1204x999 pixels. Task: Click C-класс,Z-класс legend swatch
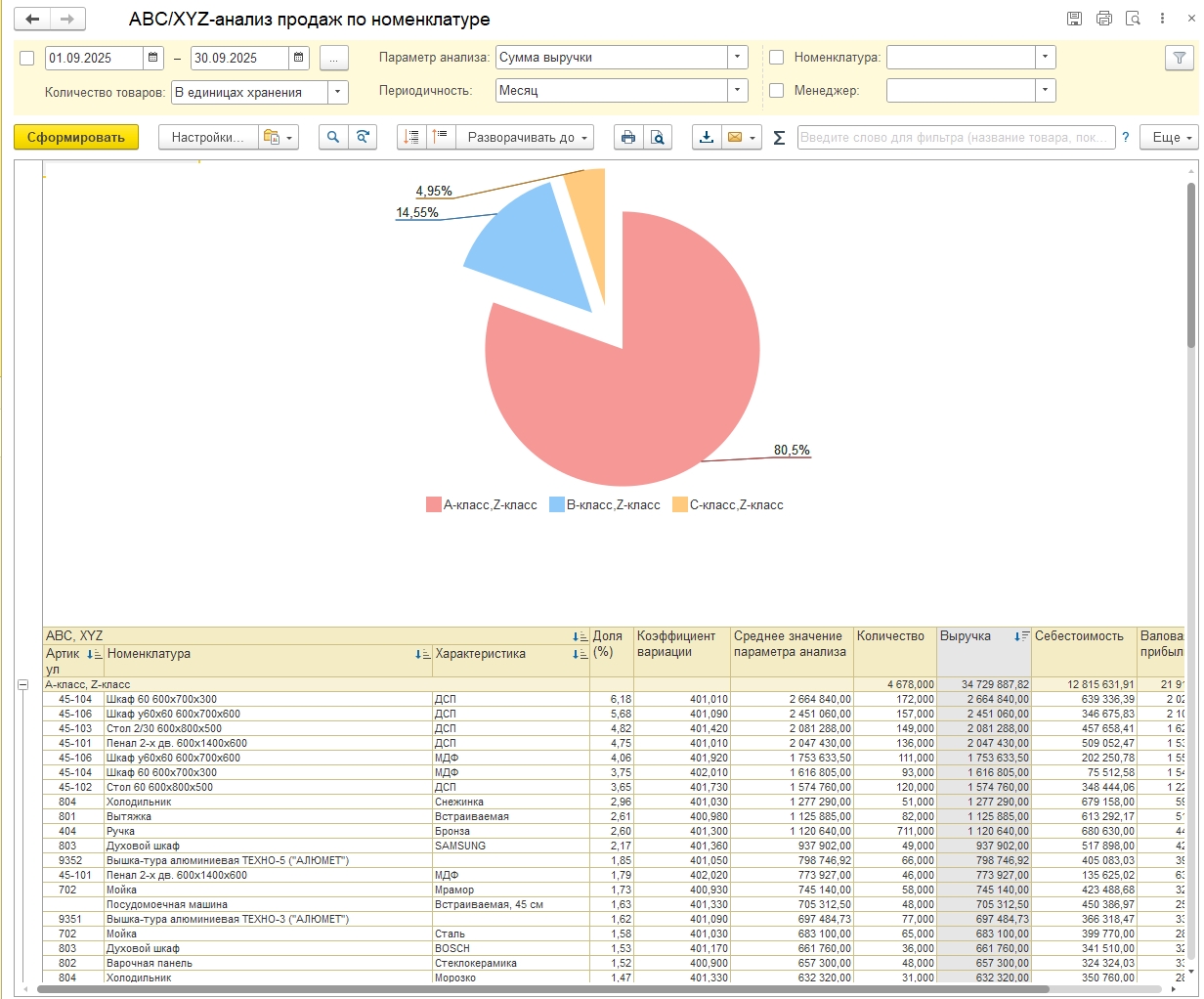[680, 505]
